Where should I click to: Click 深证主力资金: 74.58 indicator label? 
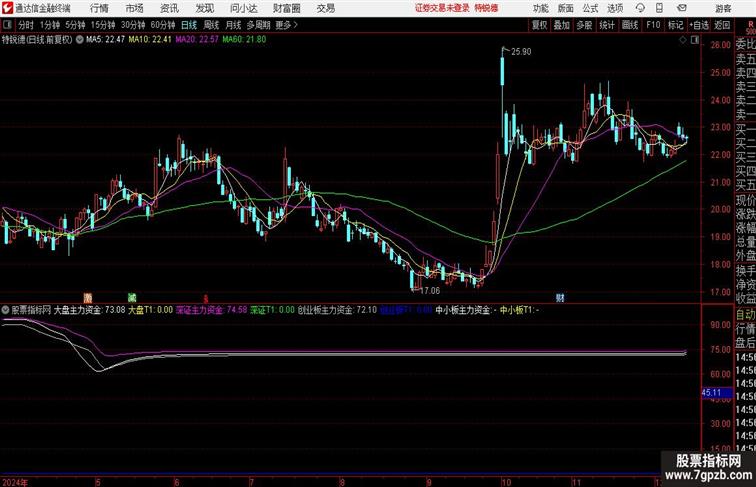[x=211, y=310]
